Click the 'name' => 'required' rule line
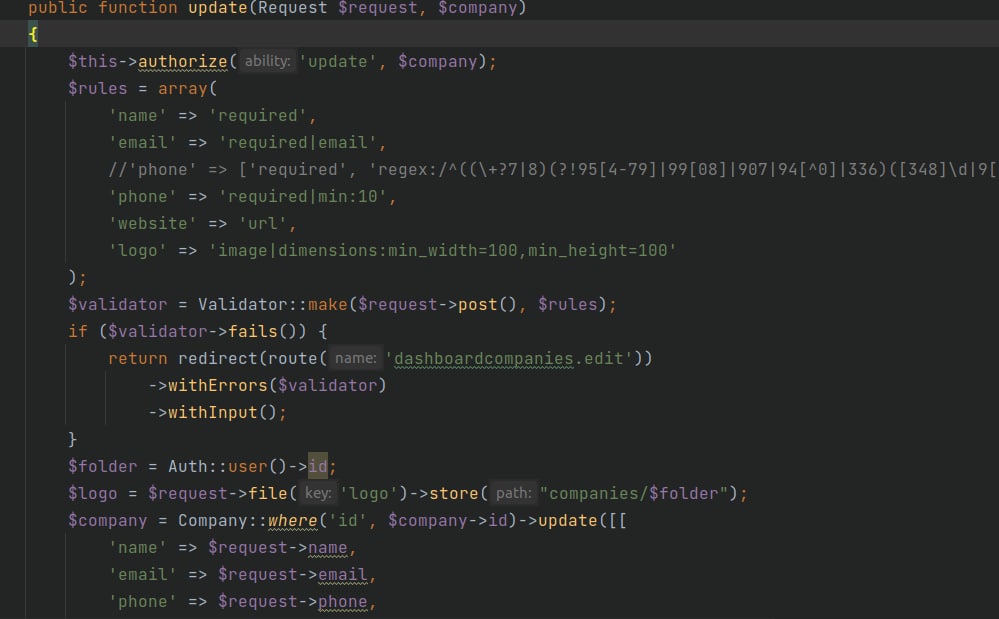 (x=213, y=116)
